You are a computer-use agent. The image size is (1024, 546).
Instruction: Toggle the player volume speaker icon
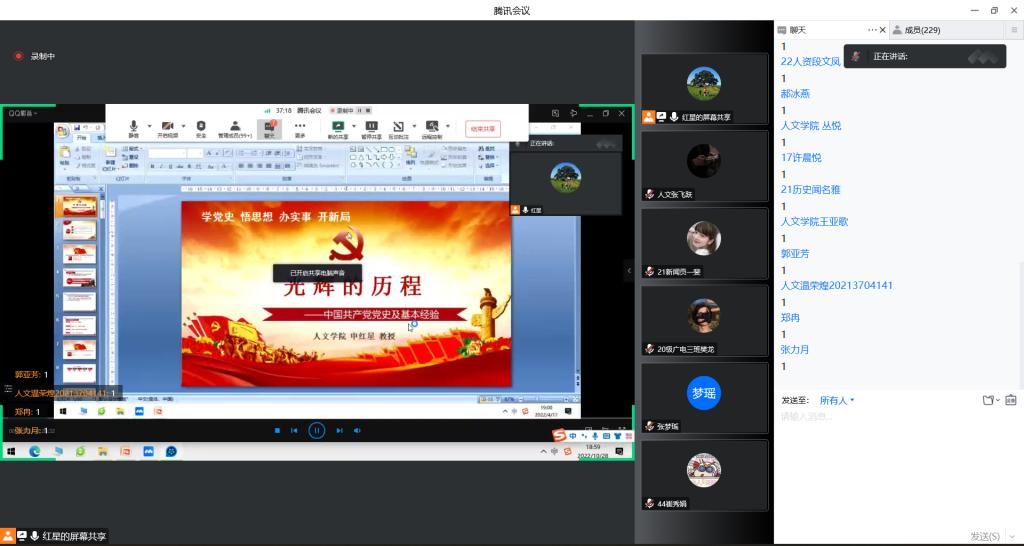(x=357, y=430)
